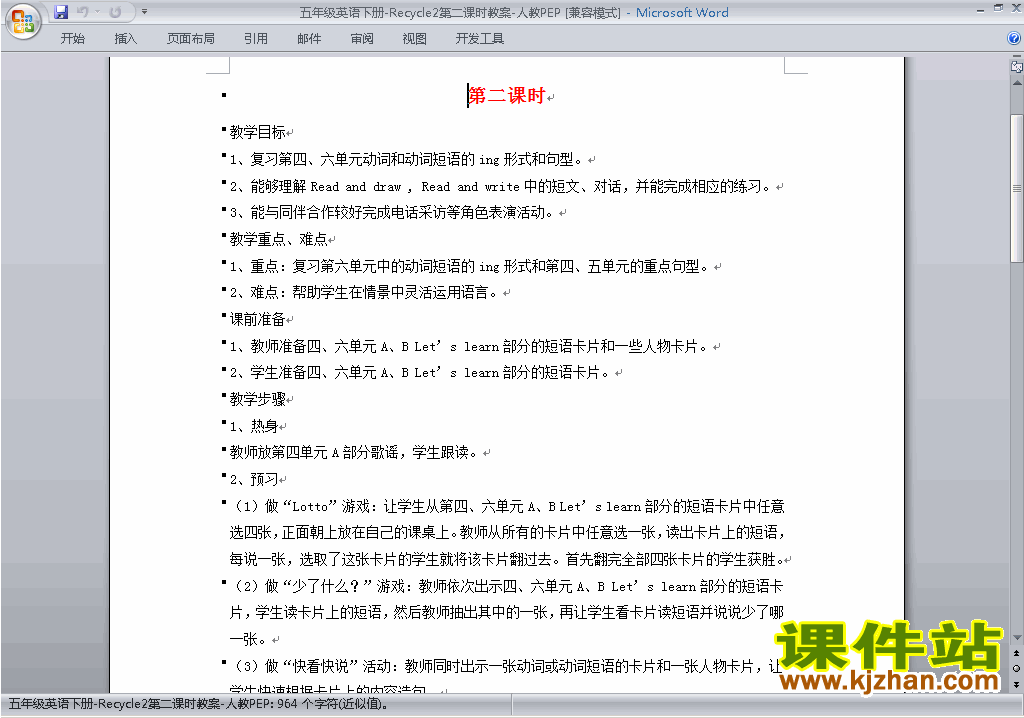
Task: Click the line 1、热身
Action: point(254,426)
